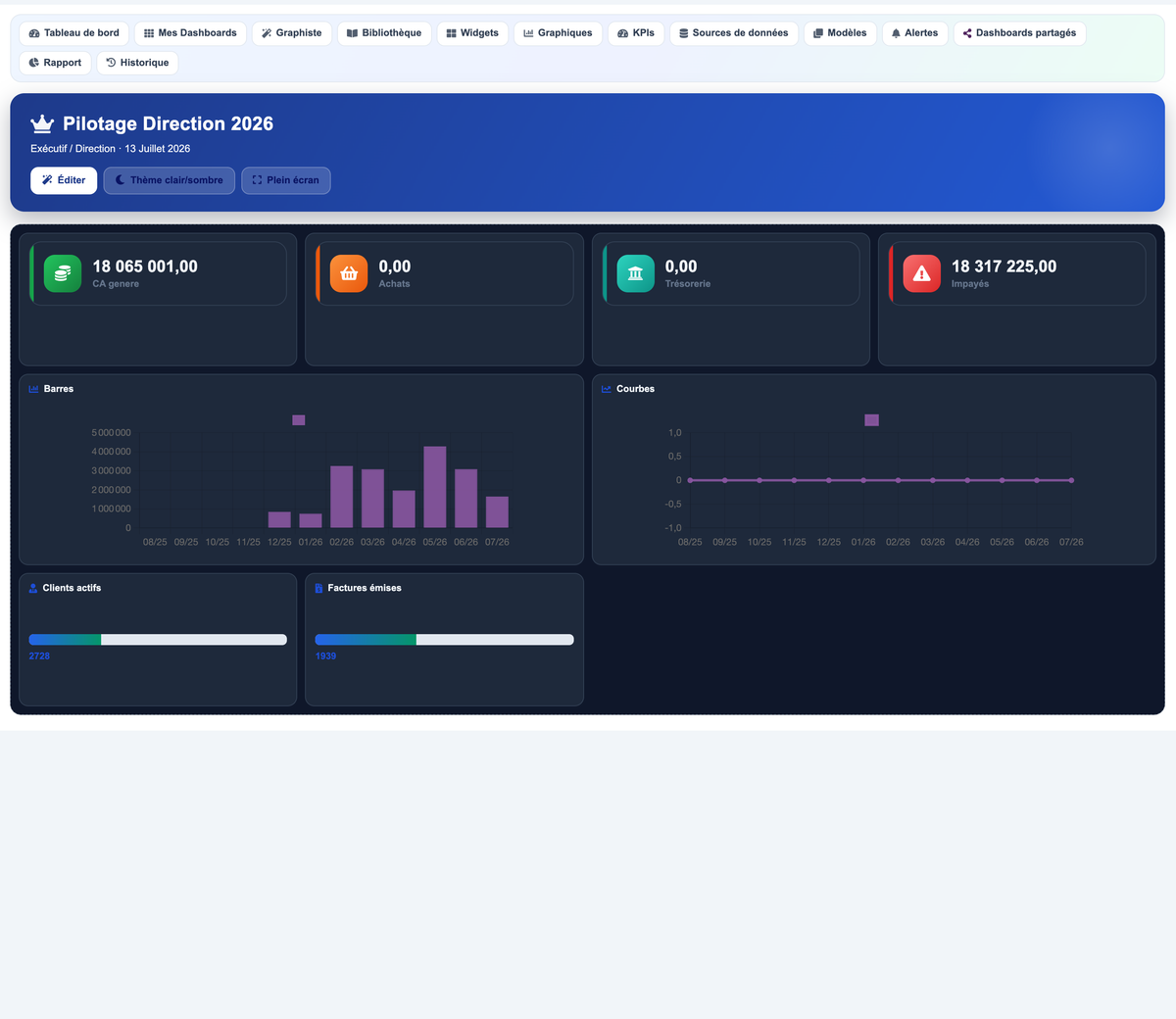This screenshot has height=1019, width=1176.
Task: Click the red warning icon for Impayés
Action: tap(921, 273)
